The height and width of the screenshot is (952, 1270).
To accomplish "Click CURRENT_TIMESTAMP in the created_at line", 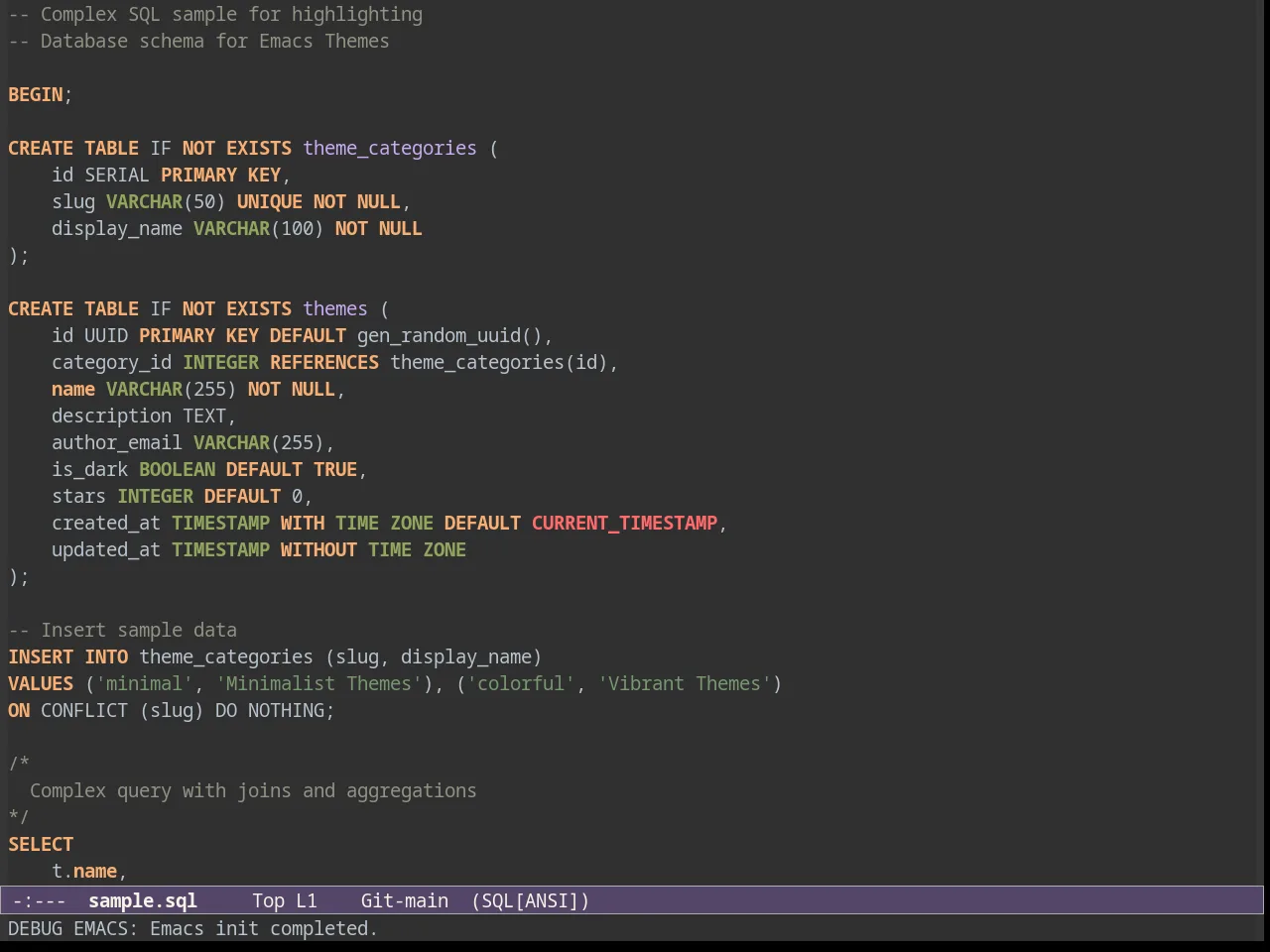I will pos(624,523).
